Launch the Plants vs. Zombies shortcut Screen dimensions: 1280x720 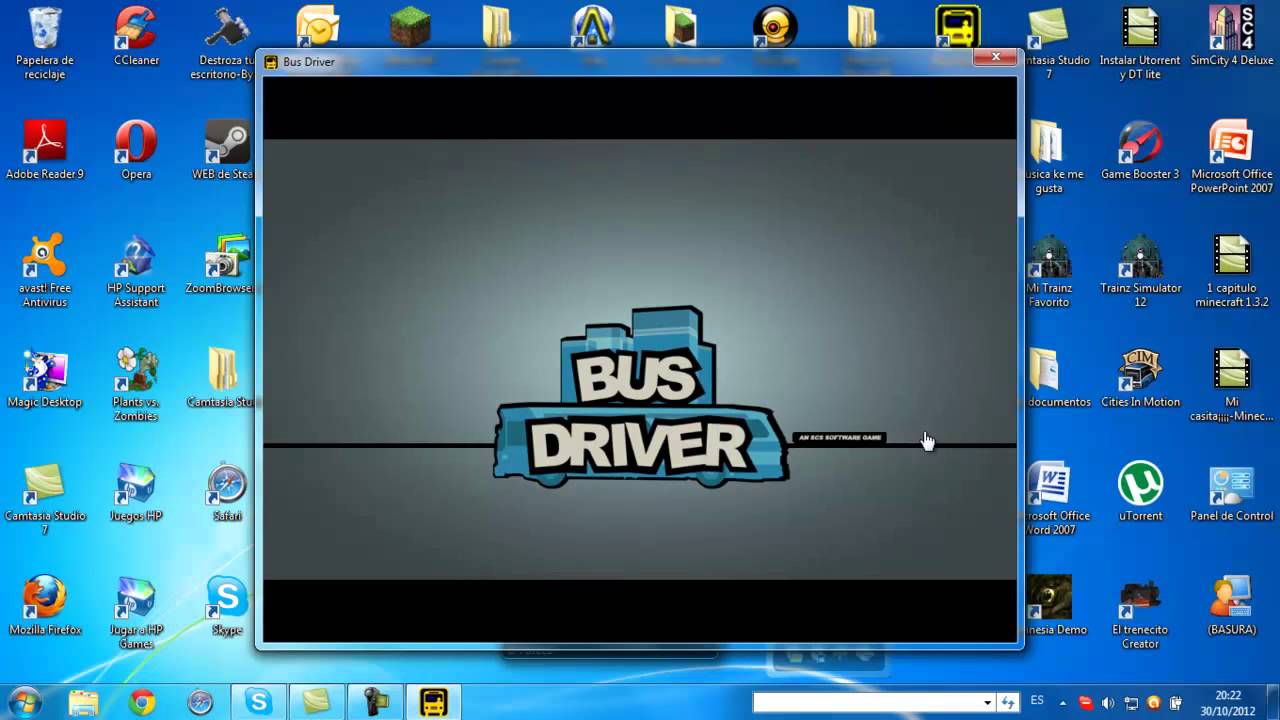pos(136,384)
